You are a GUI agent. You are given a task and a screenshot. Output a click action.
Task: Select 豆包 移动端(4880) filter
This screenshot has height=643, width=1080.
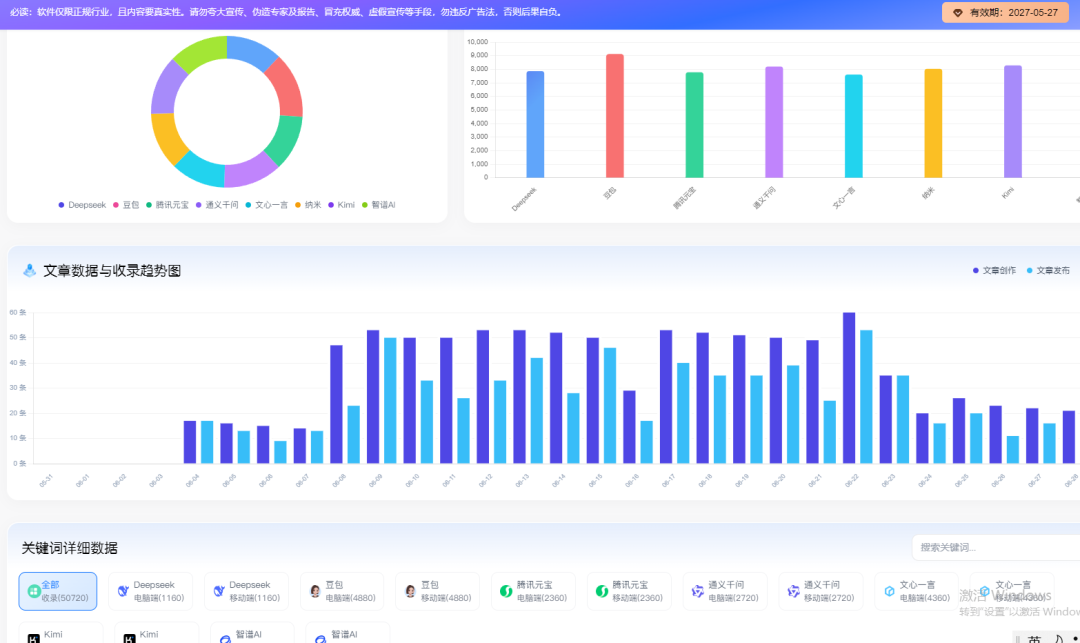[x=437, y=591]
